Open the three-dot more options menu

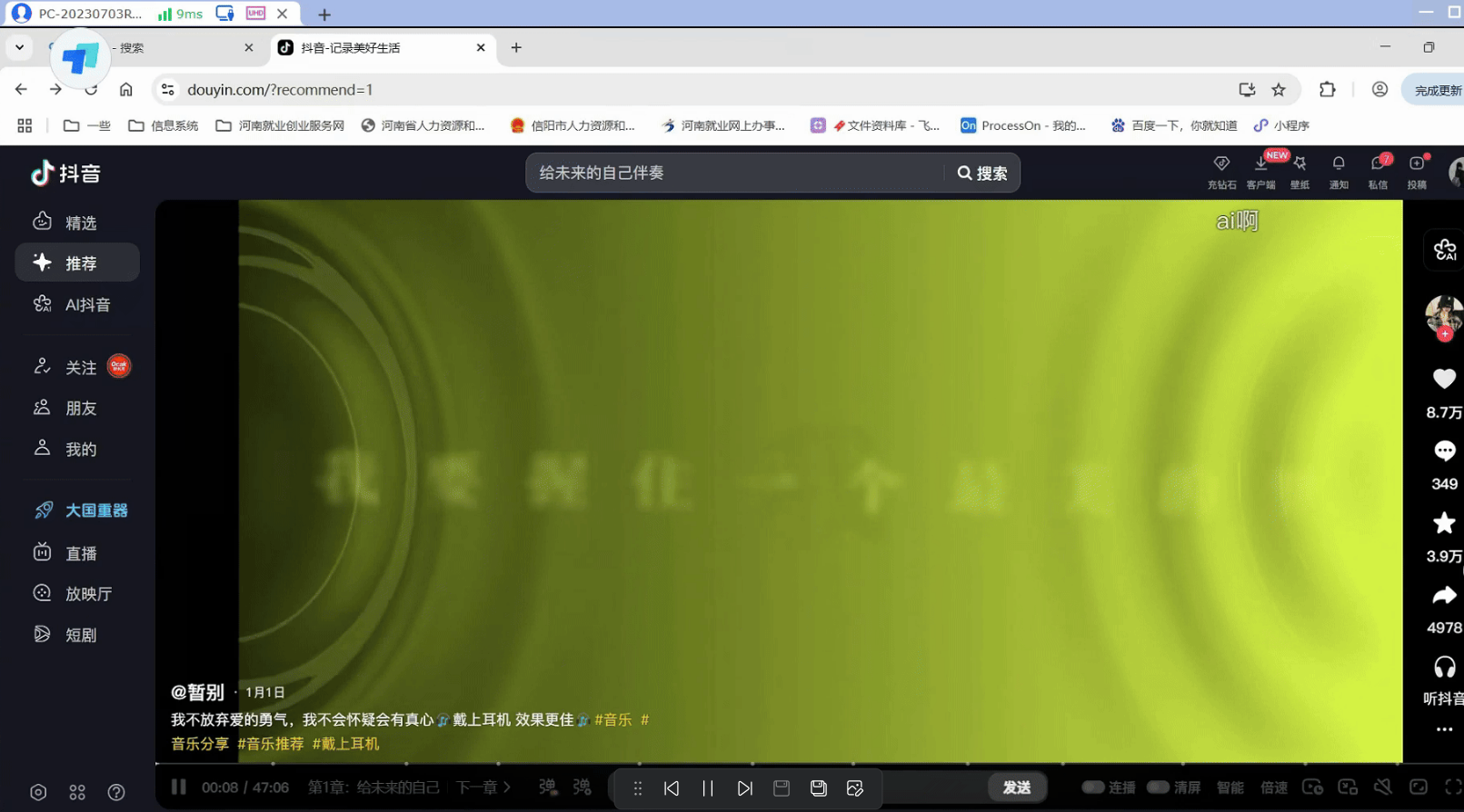[1444, 729]
